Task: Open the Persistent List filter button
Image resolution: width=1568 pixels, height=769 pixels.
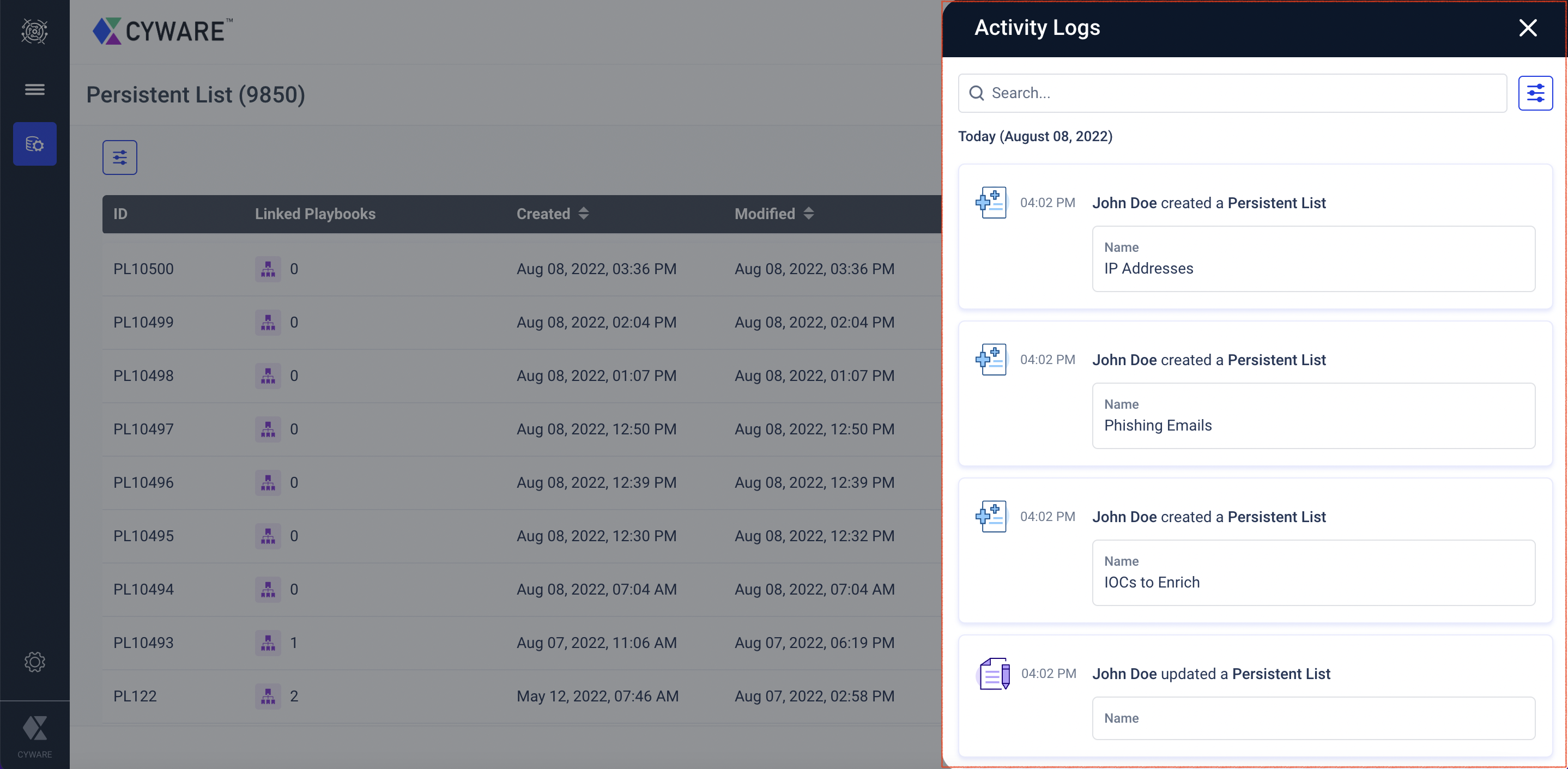Action: [119, 158]
